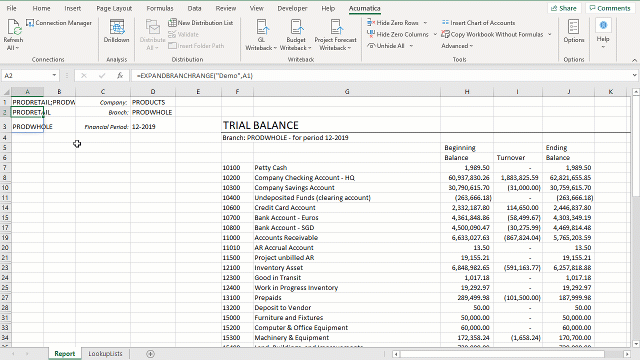
Task: Switch to the Home tab
Action: point(41,8)
